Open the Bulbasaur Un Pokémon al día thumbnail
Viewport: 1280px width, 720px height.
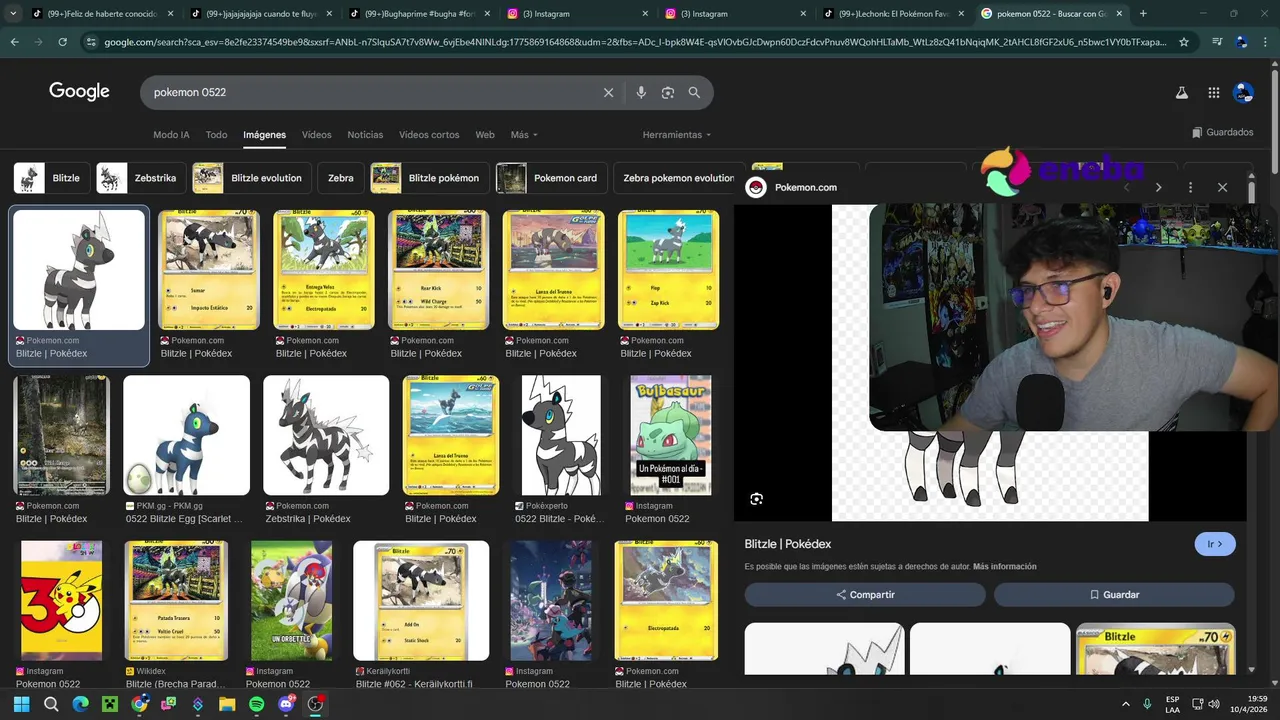pyautogui.click(x=670, y=435)
